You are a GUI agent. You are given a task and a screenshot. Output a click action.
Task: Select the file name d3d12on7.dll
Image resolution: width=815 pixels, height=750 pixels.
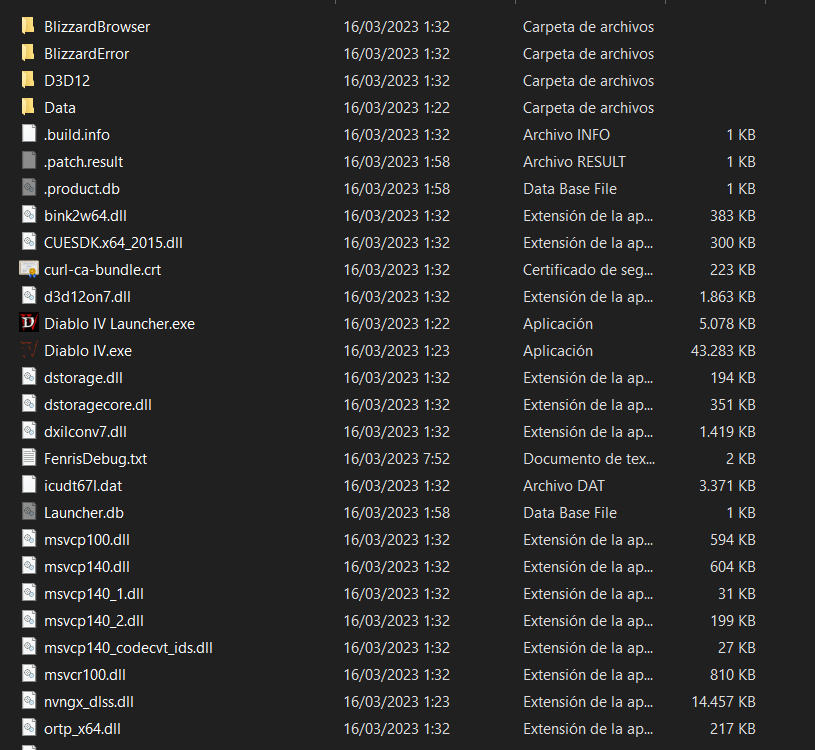(x=87, y=297)
